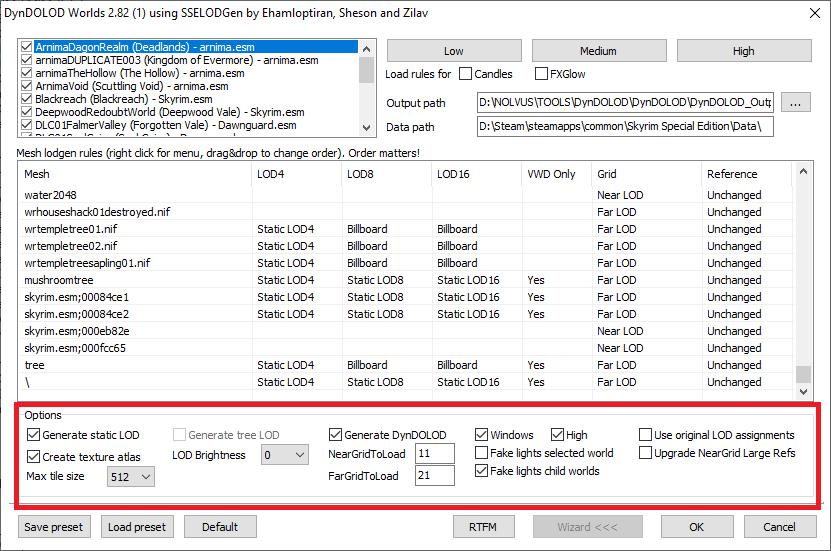Disable Fake lights child worlds
831x551 pixels.
481,470
